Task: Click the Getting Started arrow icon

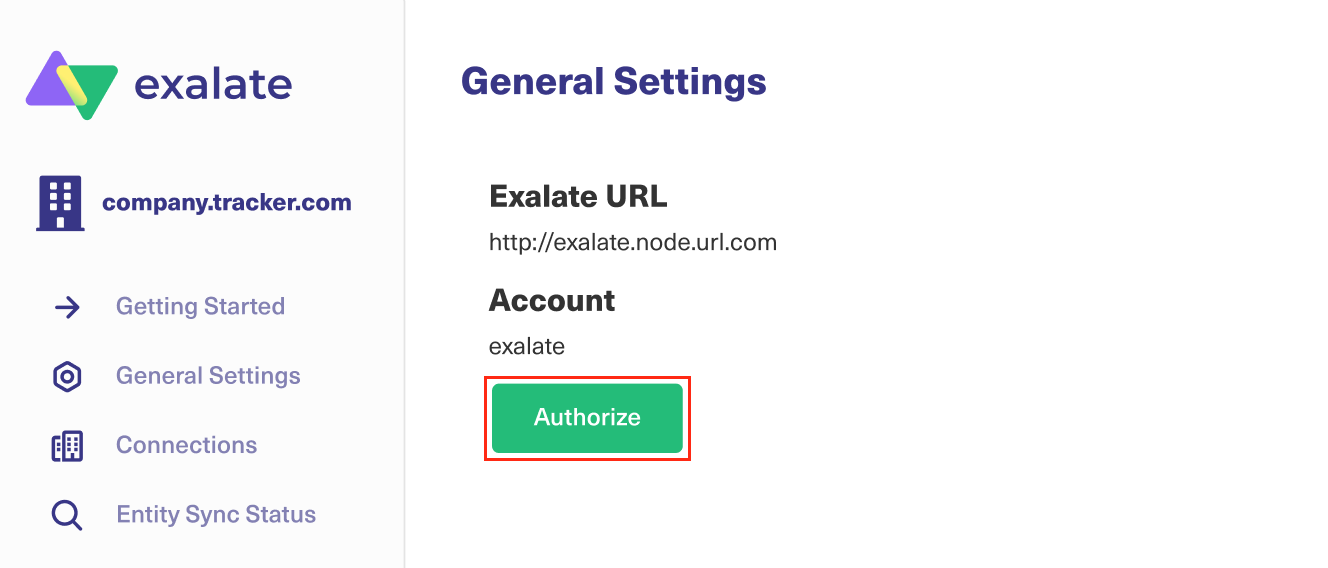Action: [x=67, y=307]
